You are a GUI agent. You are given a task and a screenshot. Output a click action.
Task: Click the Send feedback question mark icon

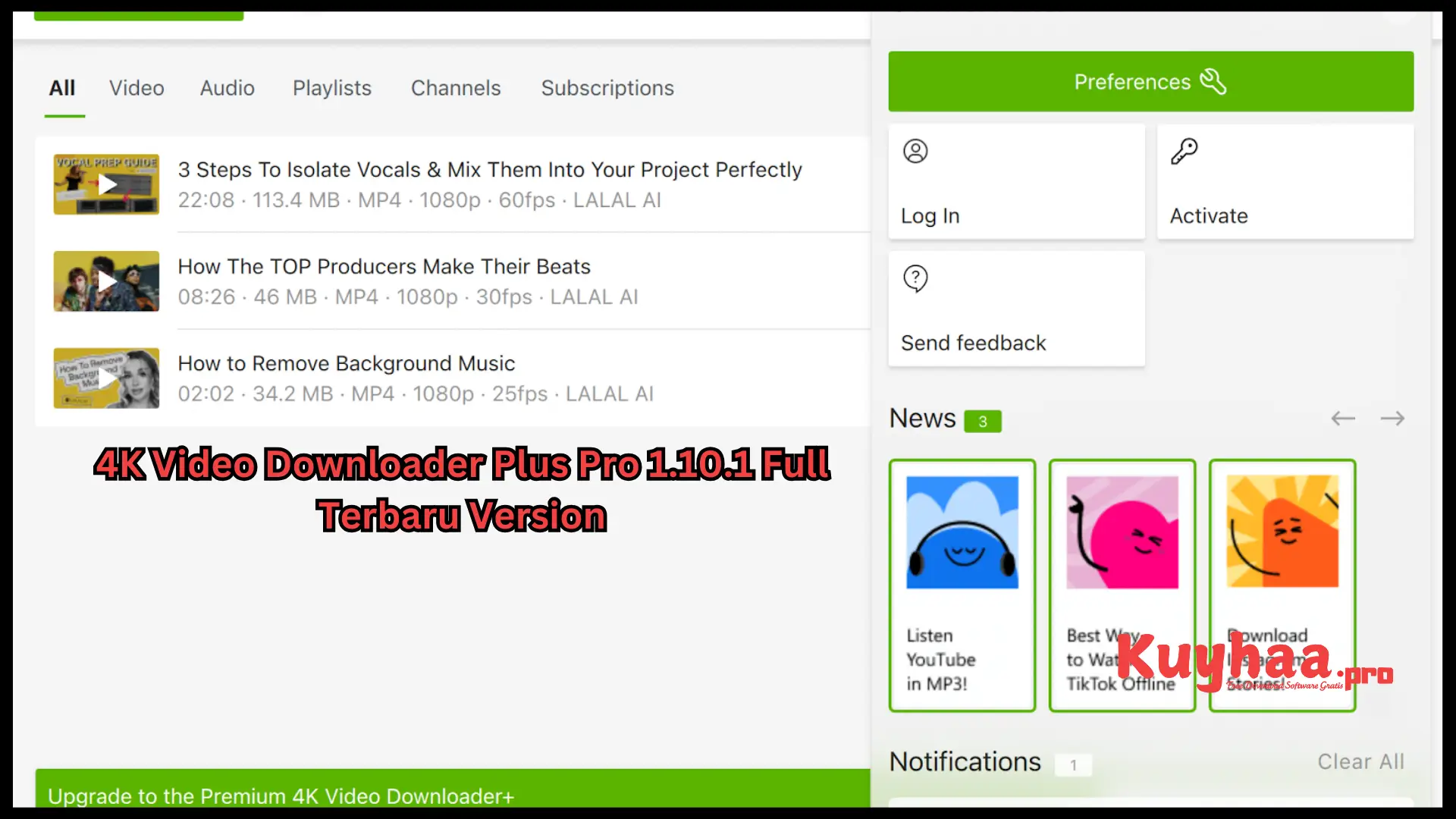915,278
